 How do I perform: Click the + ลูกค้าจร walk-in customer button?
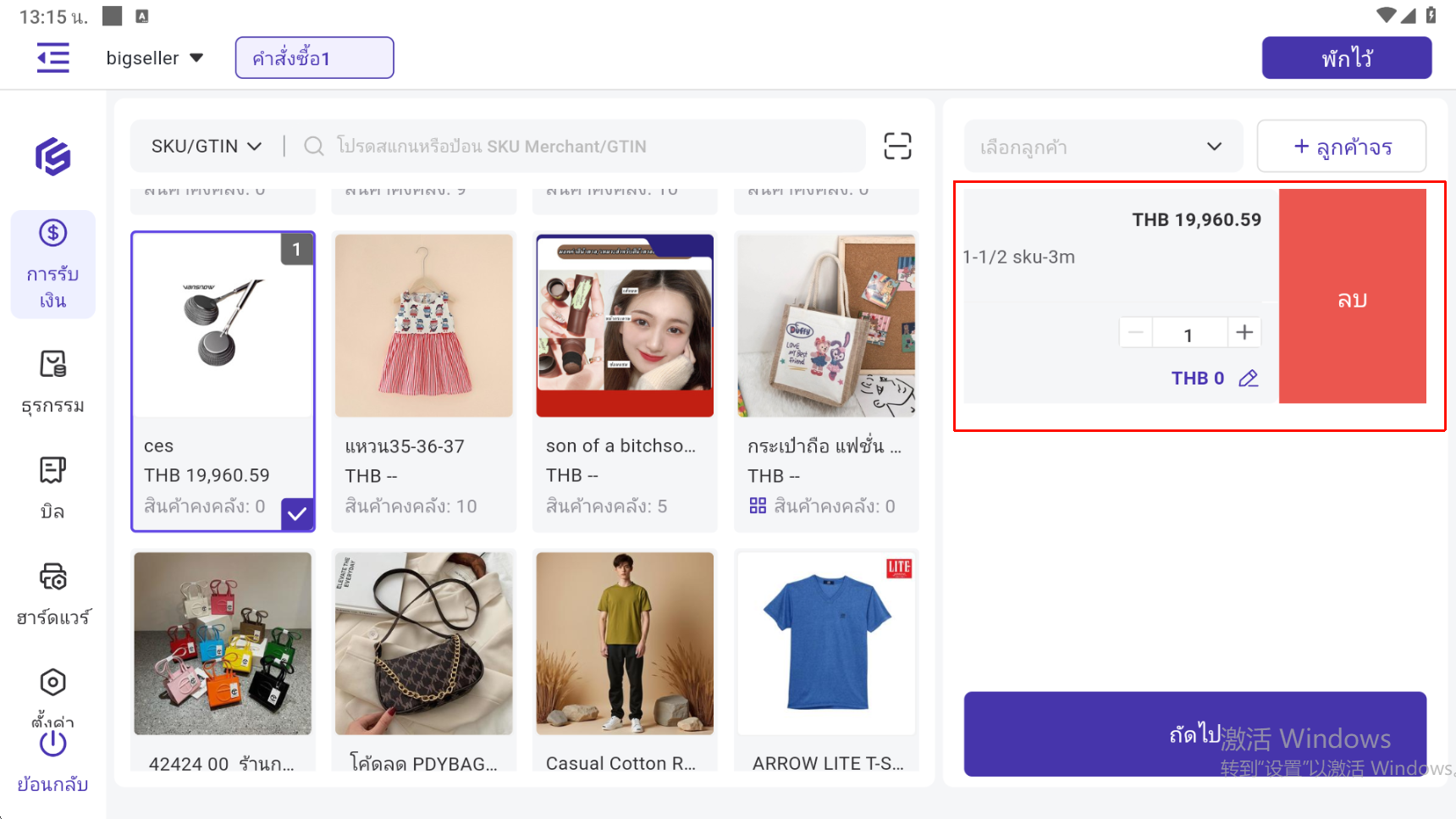pyautogui.click(x=1341, y=147)
